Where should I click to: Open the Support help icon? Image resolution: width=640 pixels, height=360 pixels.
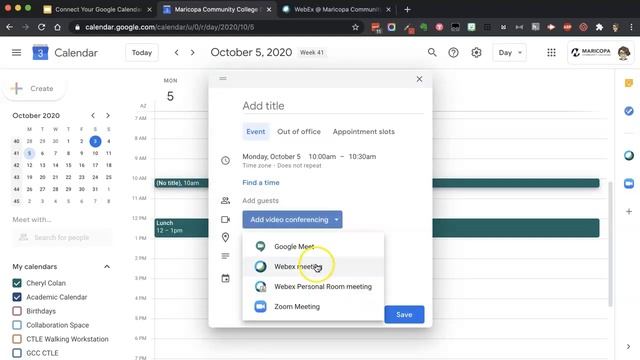click(x=453, y=52)
